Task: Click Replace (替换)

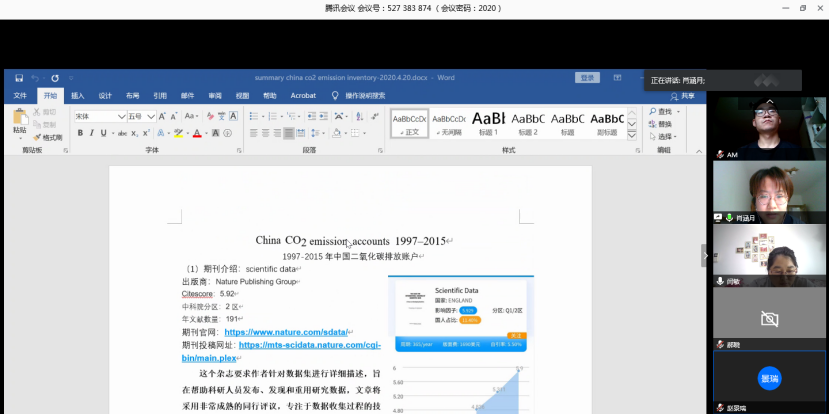Action: click(x=661, y=124)
